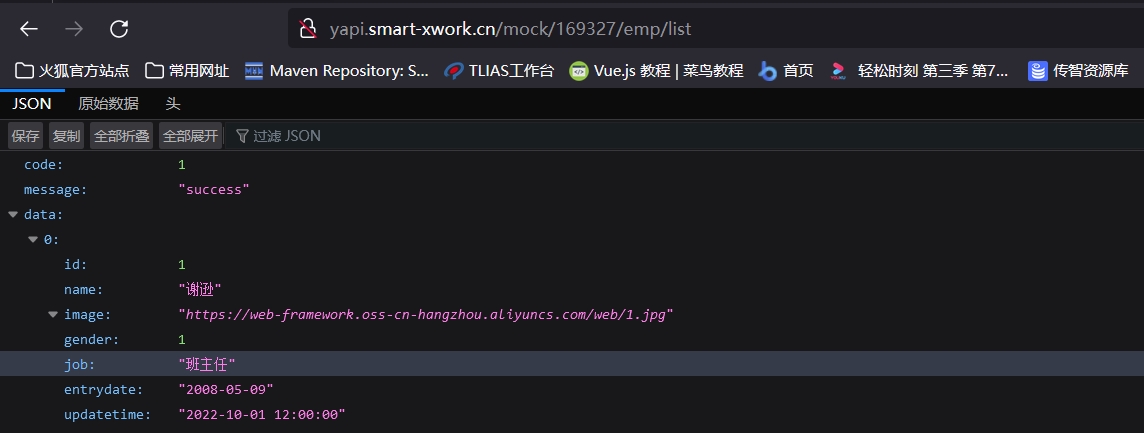The image size is (1144, 433).
Task: Collapse the data node
Action: [x=13, y=214]
